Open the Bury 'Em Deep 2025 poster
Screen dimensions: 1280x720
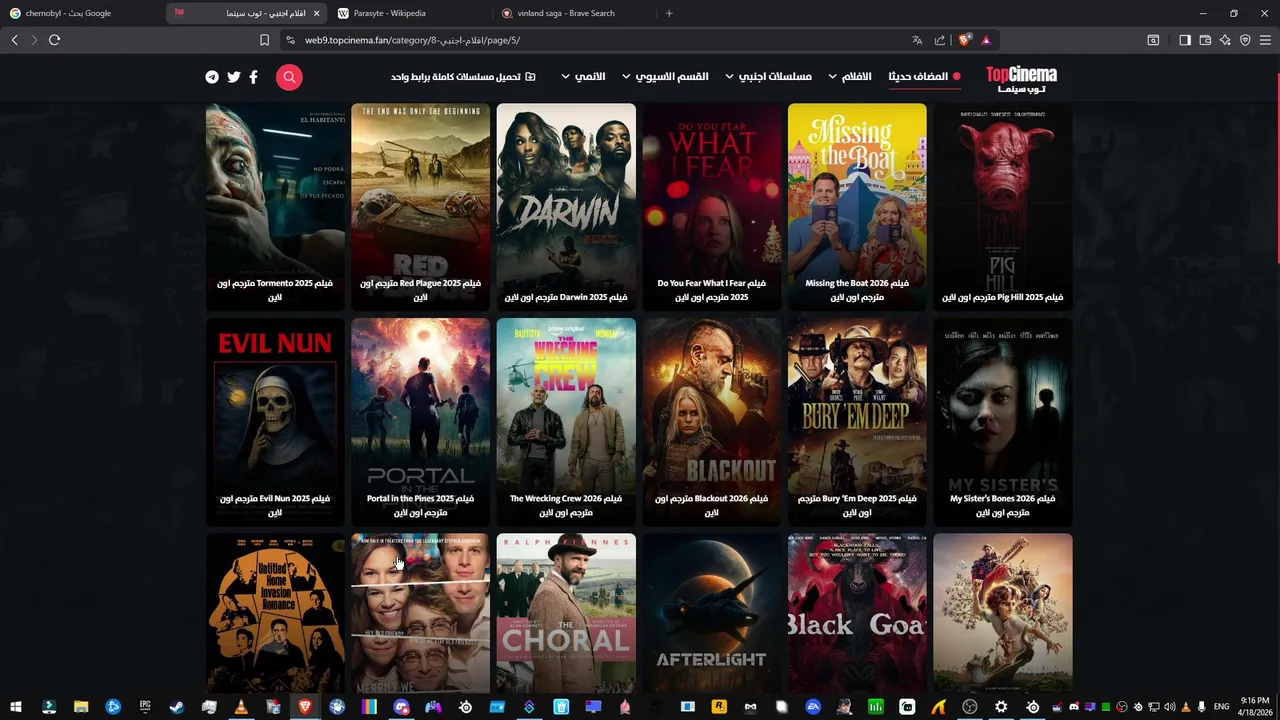(x=857, y=422)
